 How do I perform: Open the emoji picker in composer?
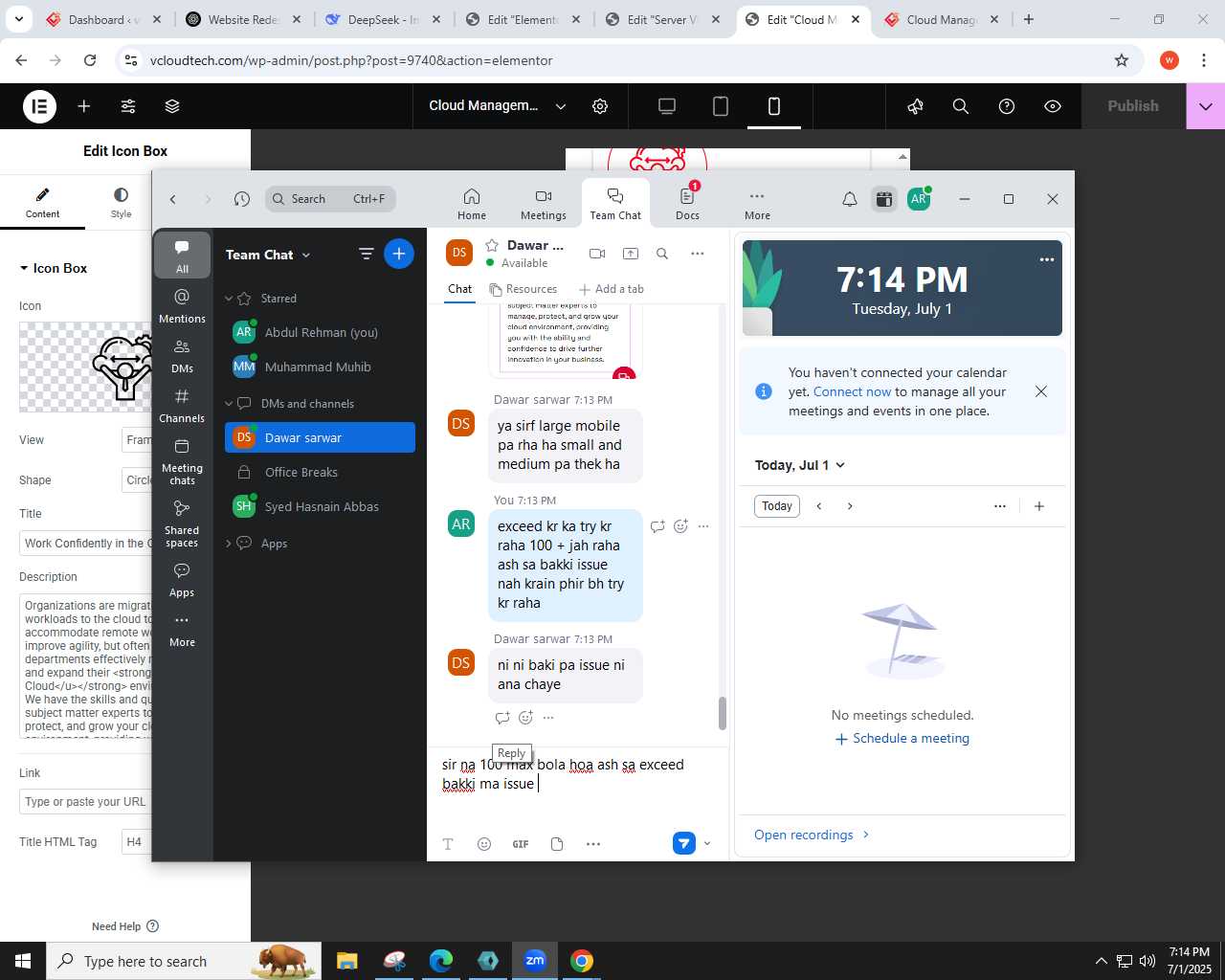[484, 844]
